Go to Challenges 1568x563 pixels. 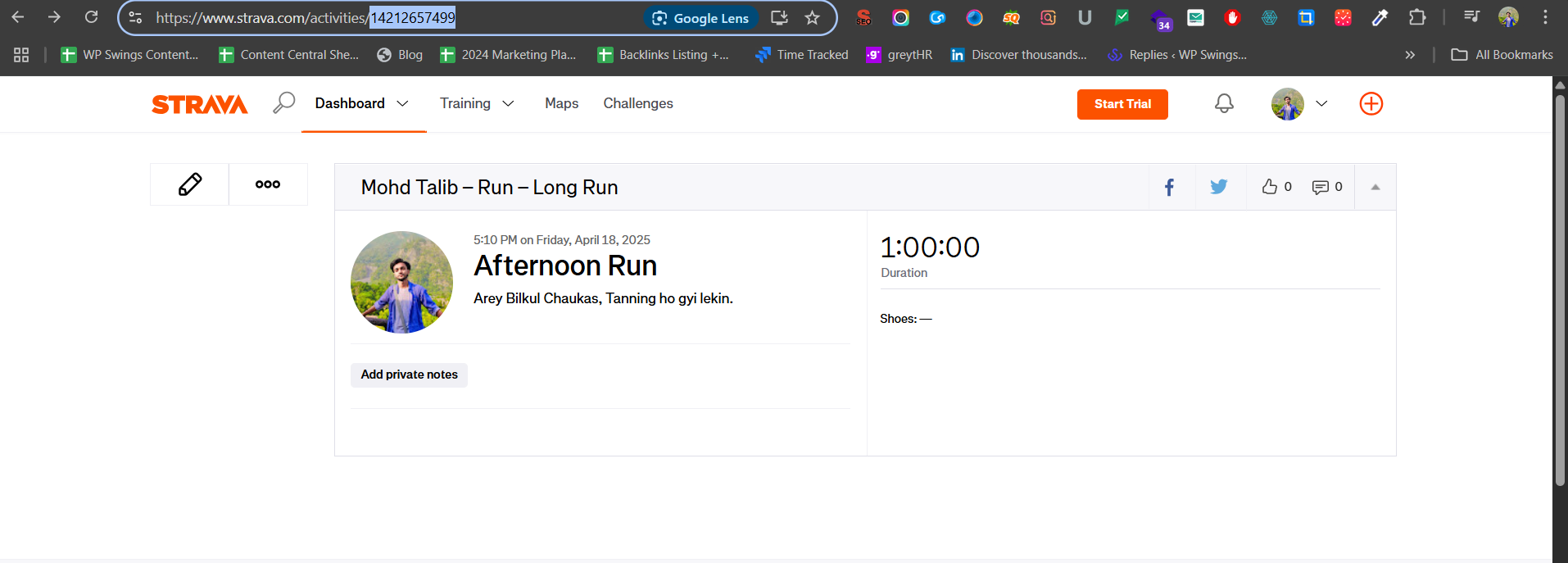tap(638, 103)
